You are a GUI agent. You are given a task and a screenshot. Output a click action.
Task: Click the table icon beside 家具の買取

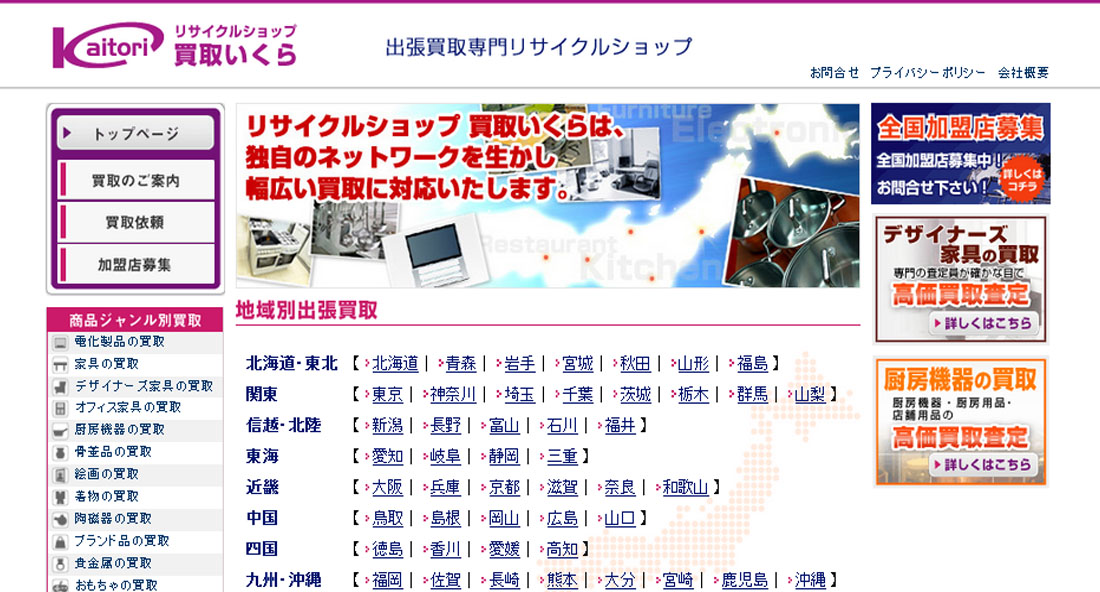(60, 364)
